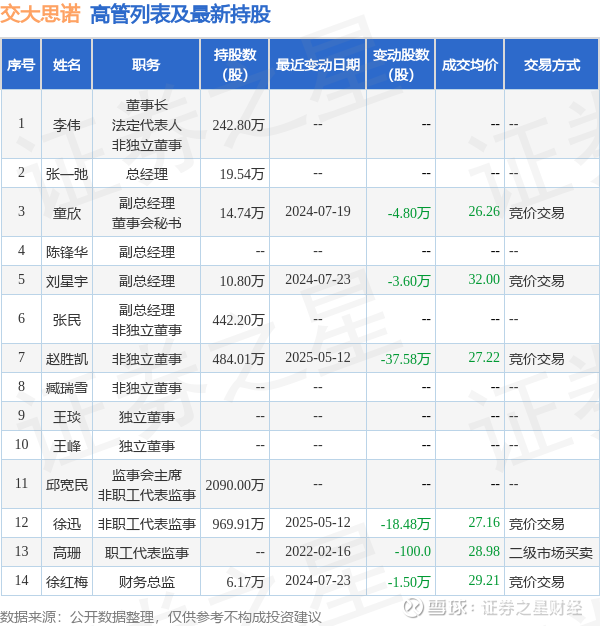Screen dimensions: 600x626
Task: Click 童欣's position 副总经理 董事会秘书
Action: click(147, 213)
